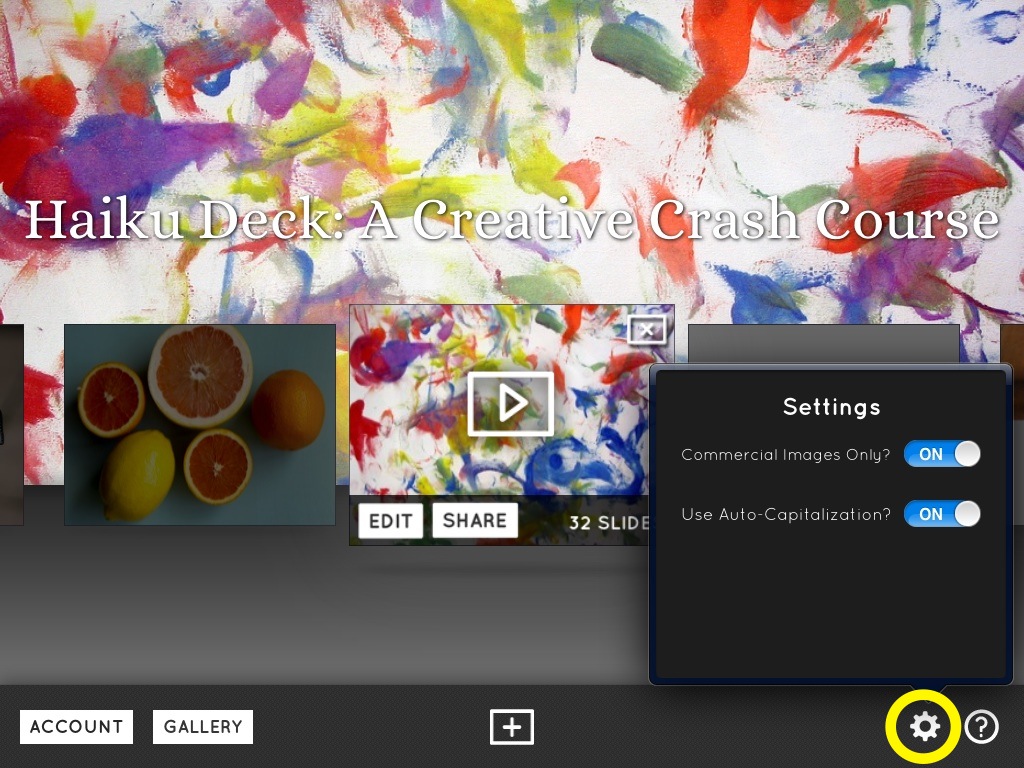Open the help question mark icon
The width and height of the screenshot is (1024, 768).
click(982, 726)
